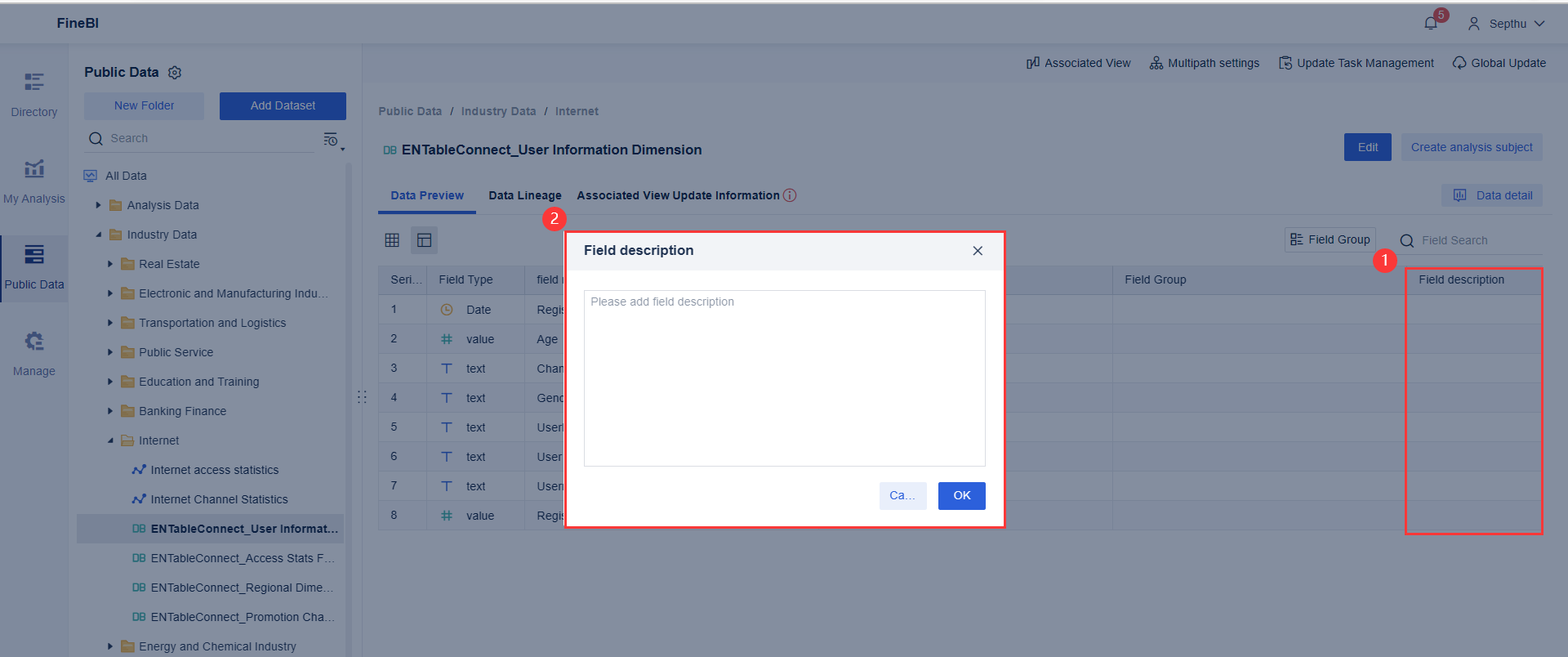
Task: Open Public Data in left sidebar
Action: pyautogui.click(x=34, y=268)
